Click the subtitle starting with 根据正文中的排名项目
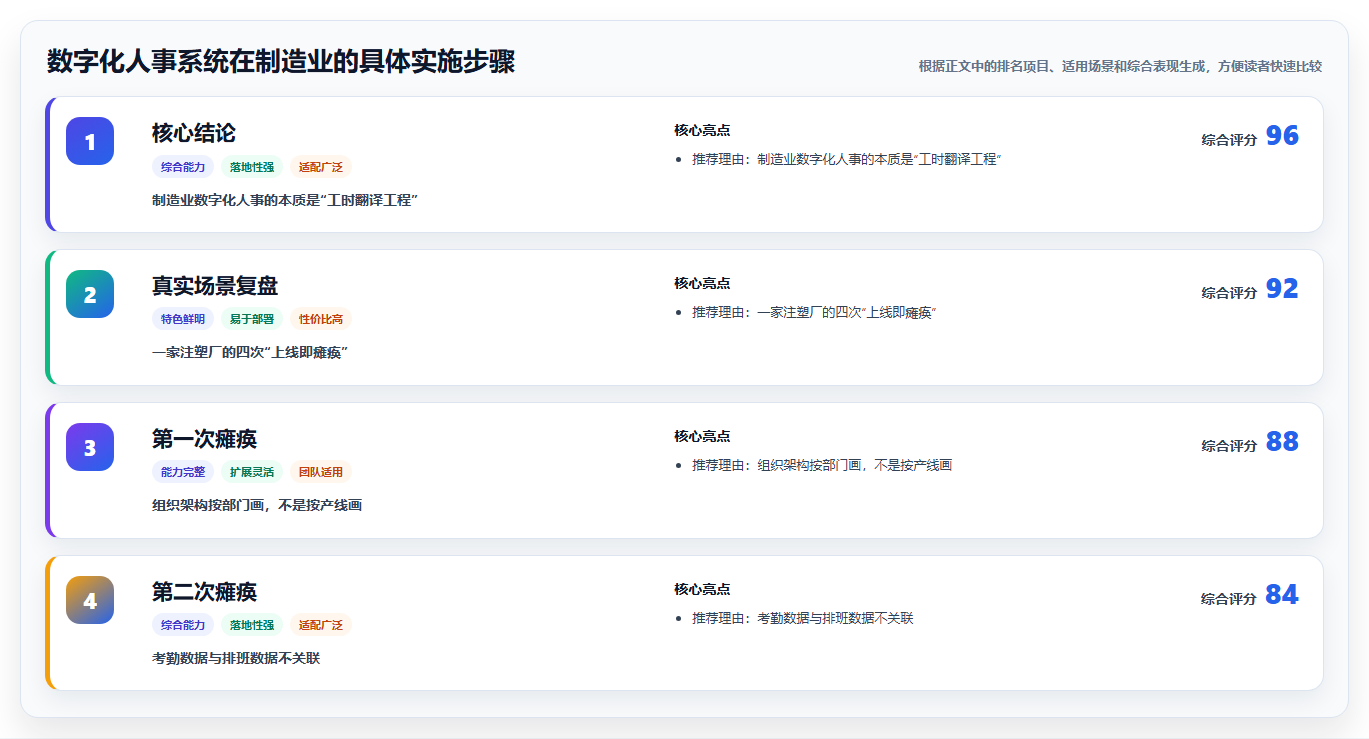Screen dimensions: 1369x739 [x=1120, y=66]
